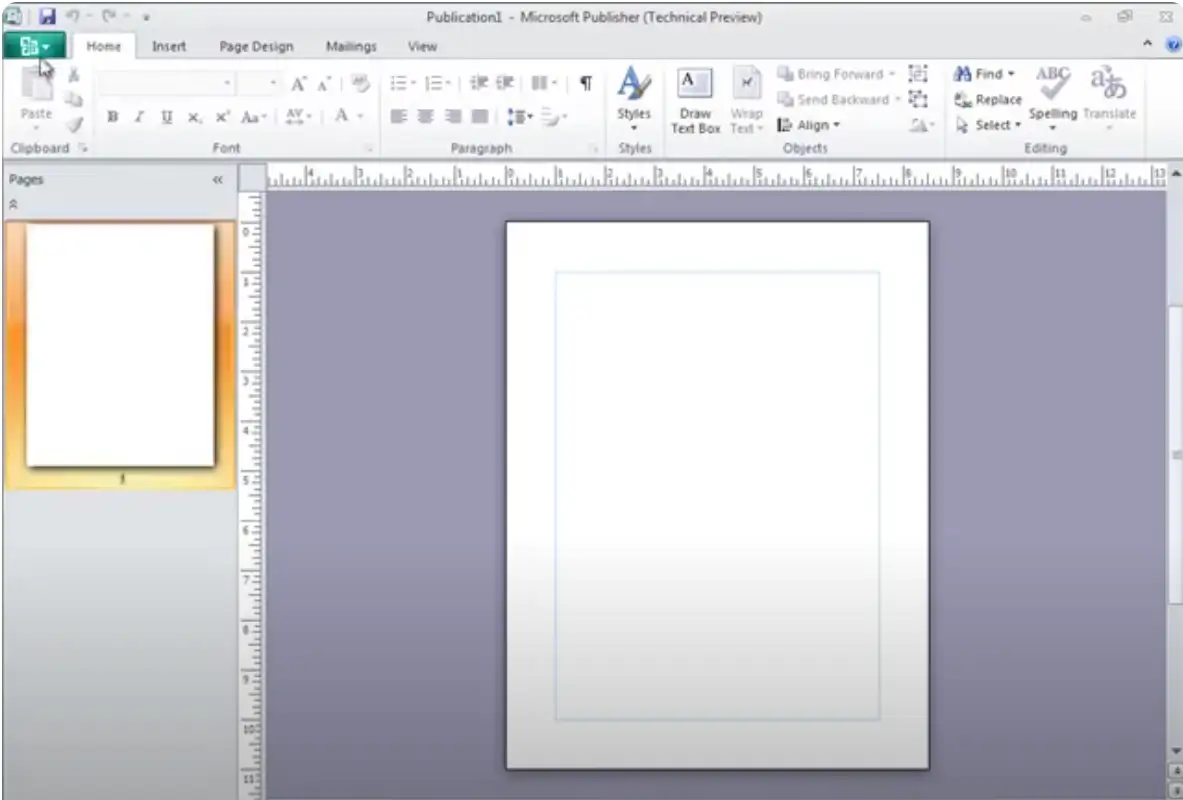The image size is (1183, 800).
Task: Toggle Italic formatting
Action: (x=139, y=117)
